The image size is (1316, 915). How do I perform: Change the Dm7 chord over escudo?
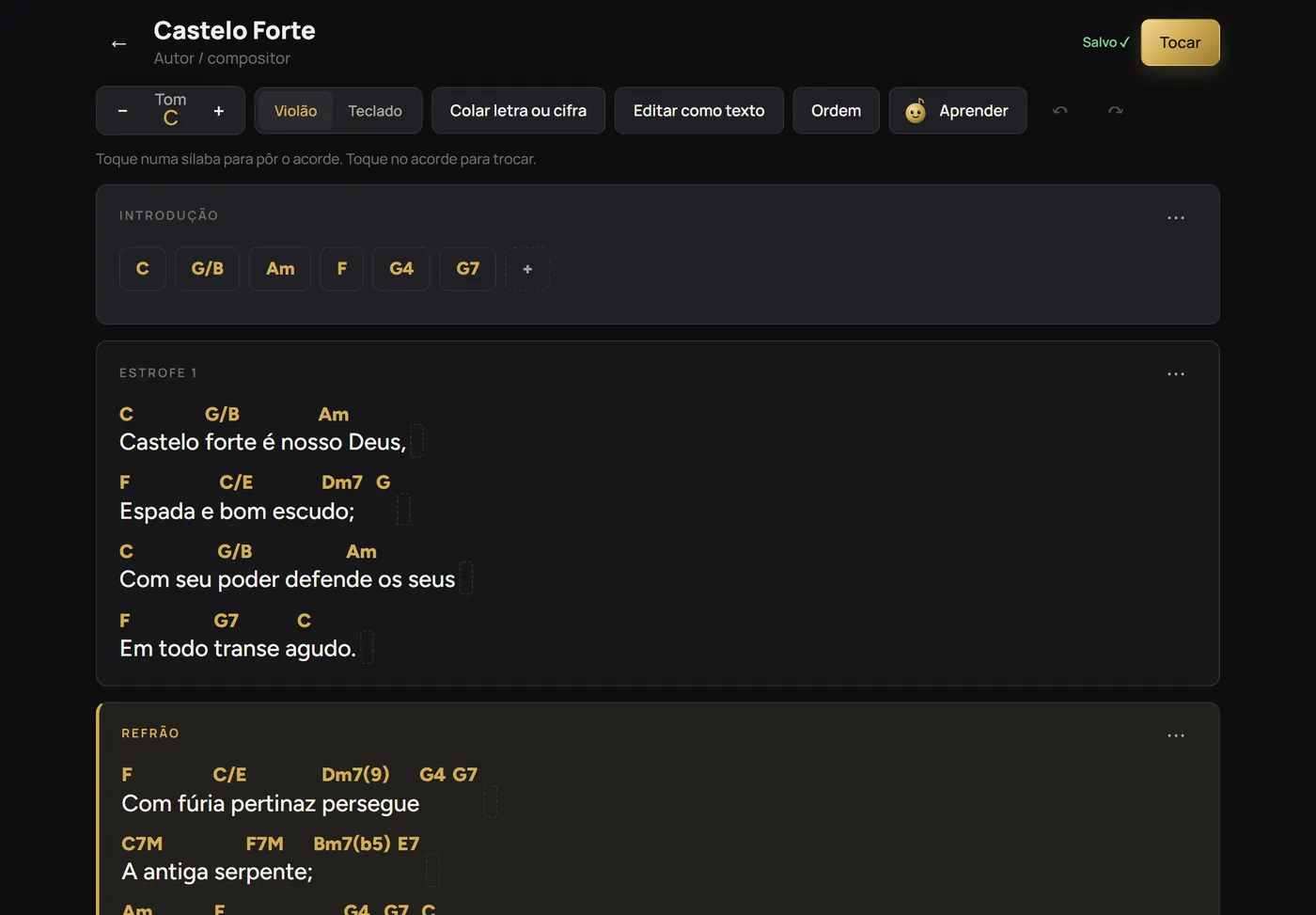[342, 482]
